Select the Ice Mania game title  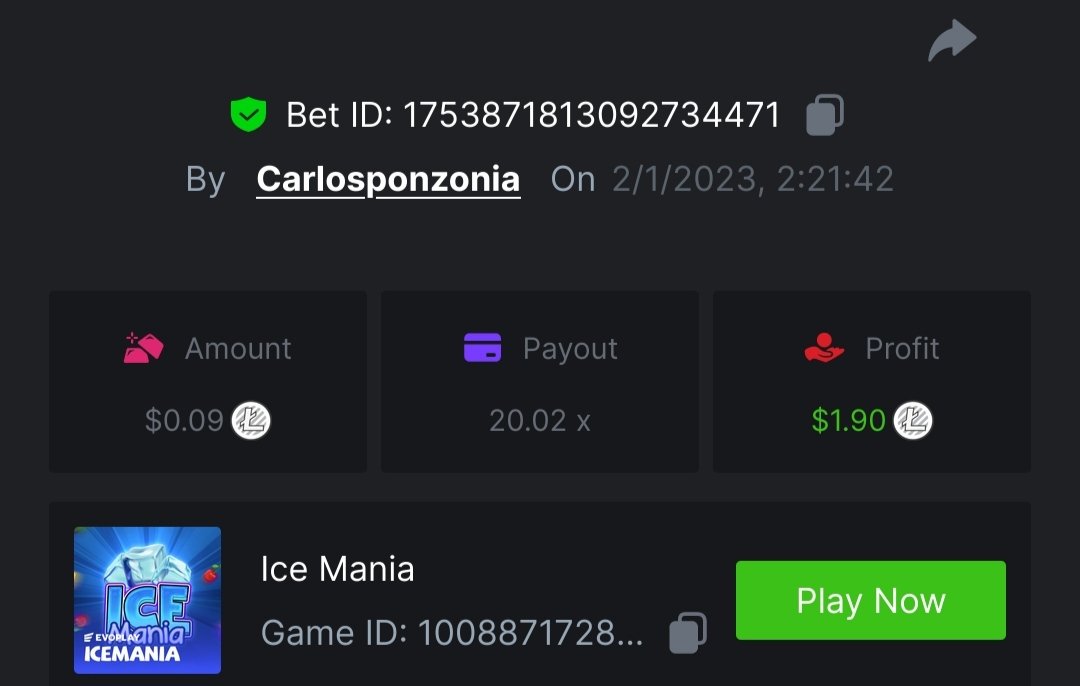pyautogui.click(x=337, y=569)
